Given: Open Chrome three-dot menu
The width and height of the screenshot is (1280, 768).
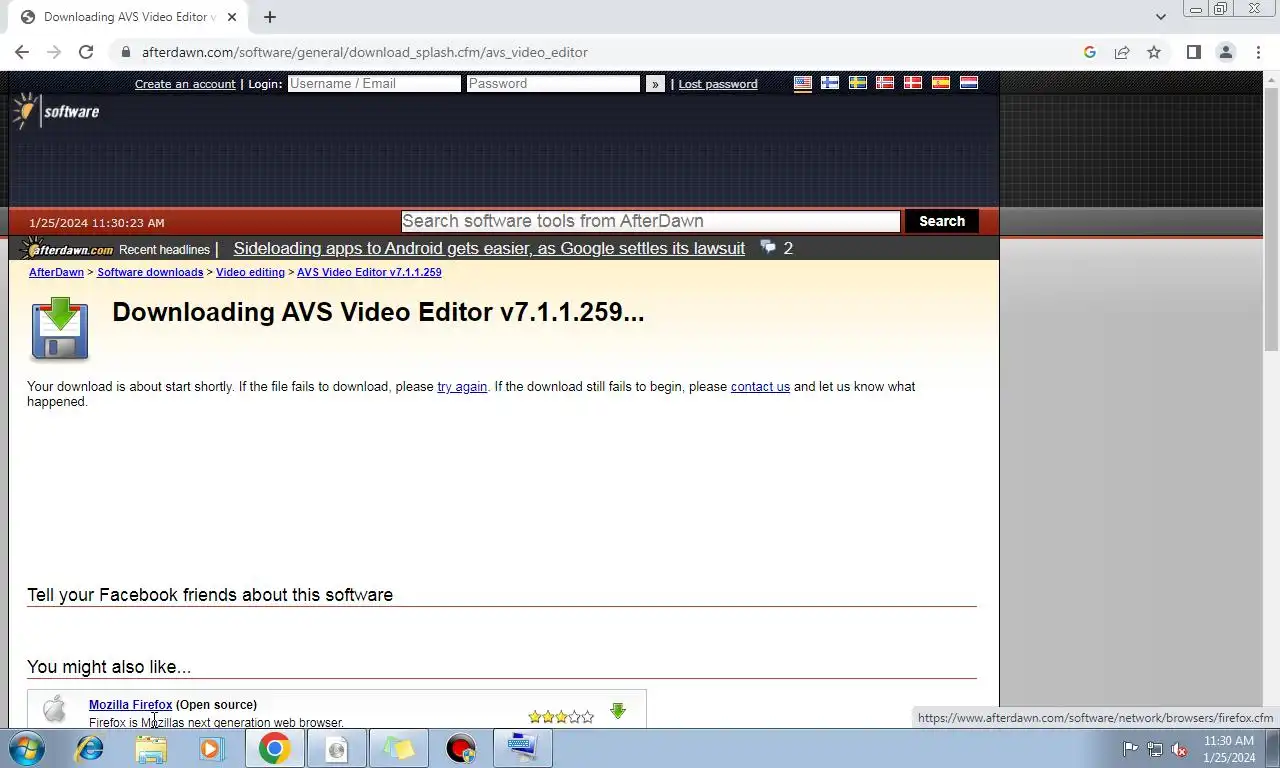Looking at the screenshot, I should click(x=1257, y=52).
